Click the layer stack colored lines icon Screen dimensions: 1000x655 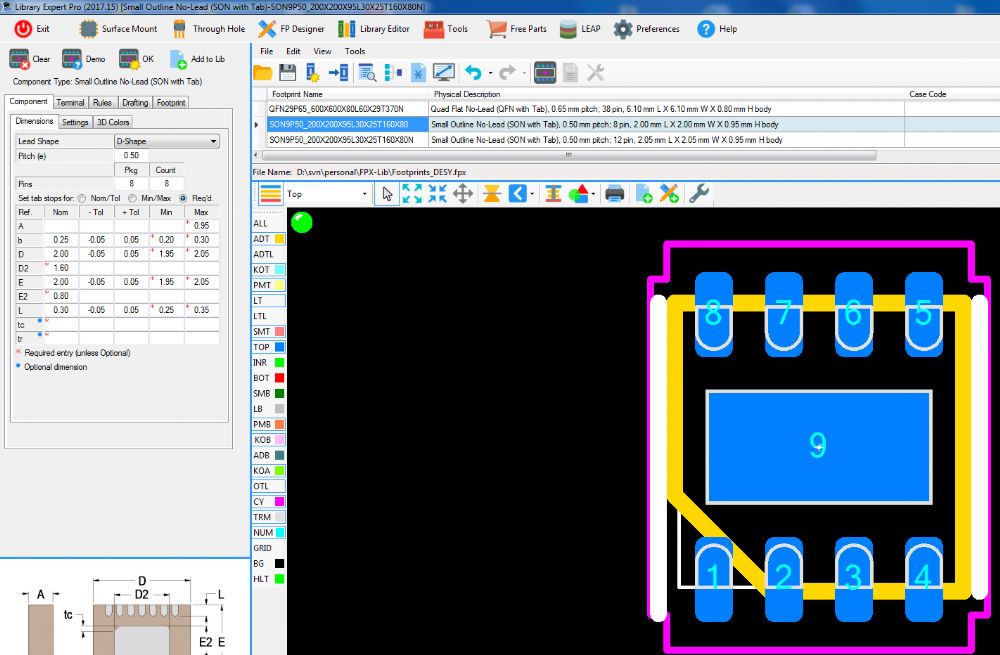[x=270, y=194]
